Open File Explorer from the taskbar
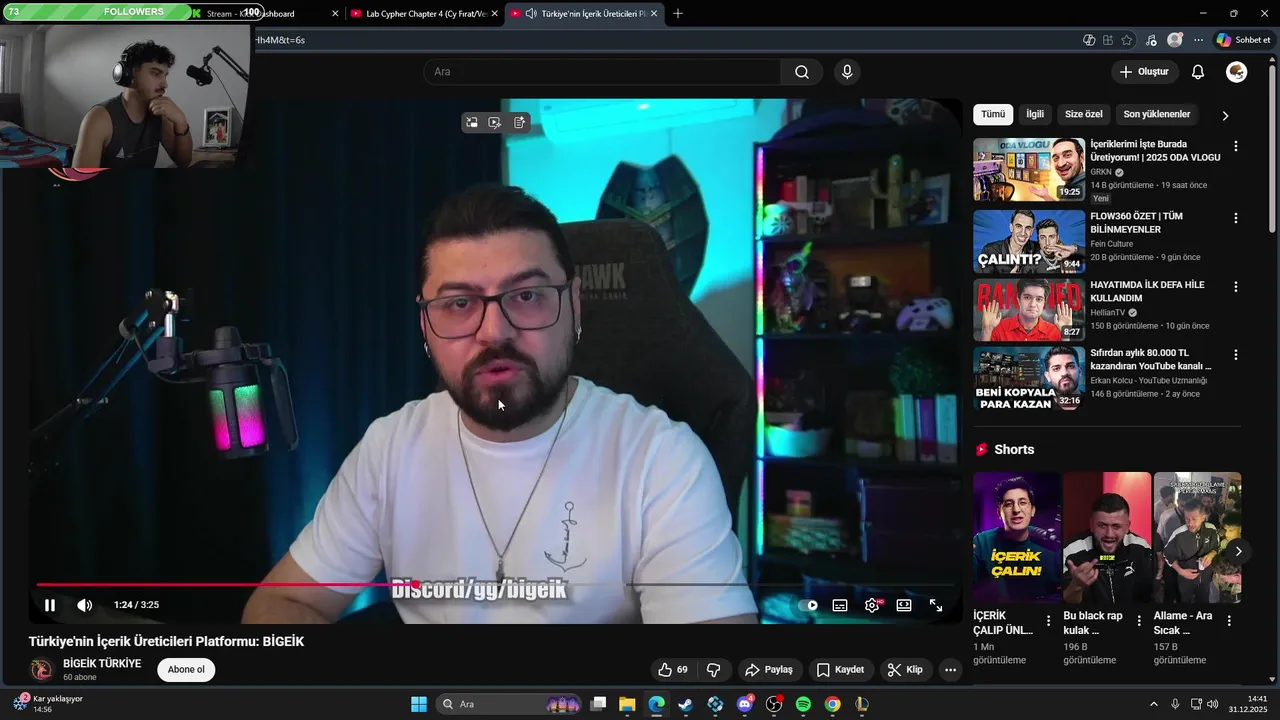Viewport: 1280px width, 720px height. pyautogui.click(x=627, y=704)
